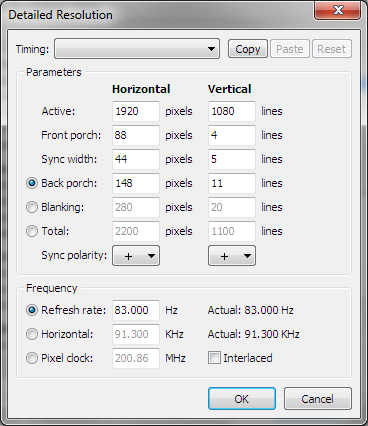Click the vertical Total field showing 1100
This screenshot has width=368, height=426.
tap(232, 231)
